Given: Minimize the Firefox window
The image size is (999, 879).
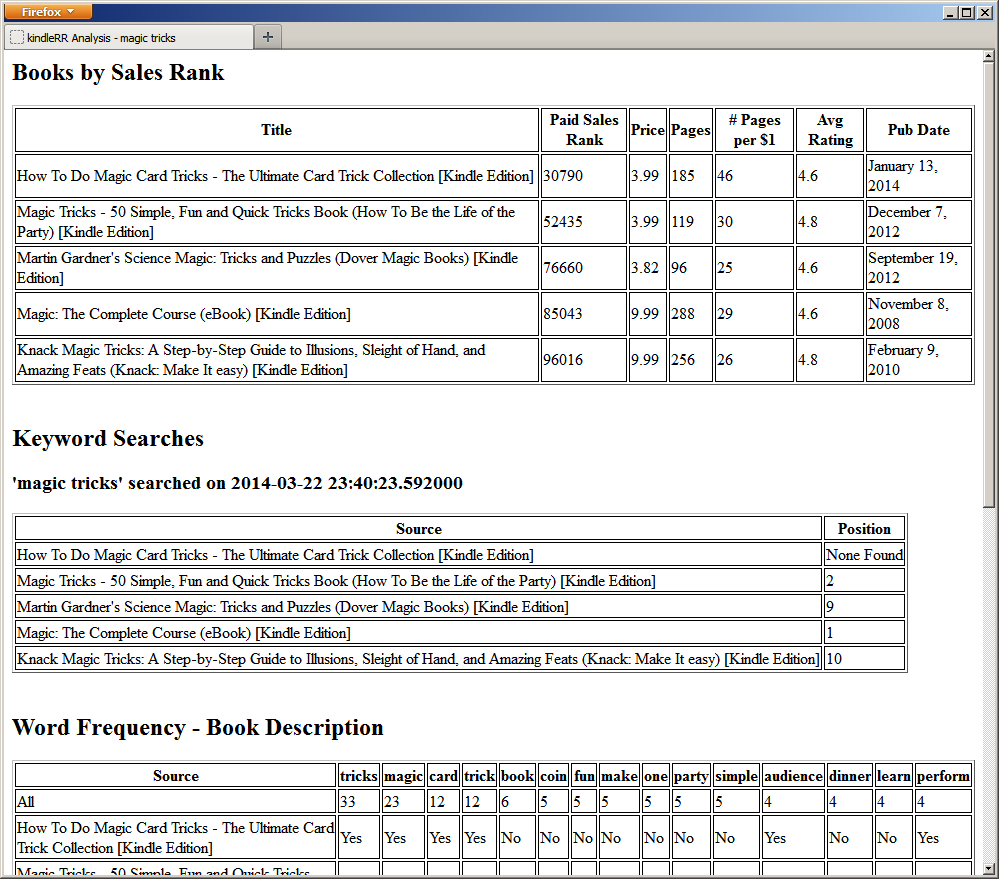Looking at the screenshot, I should click(x=950, y=12).
